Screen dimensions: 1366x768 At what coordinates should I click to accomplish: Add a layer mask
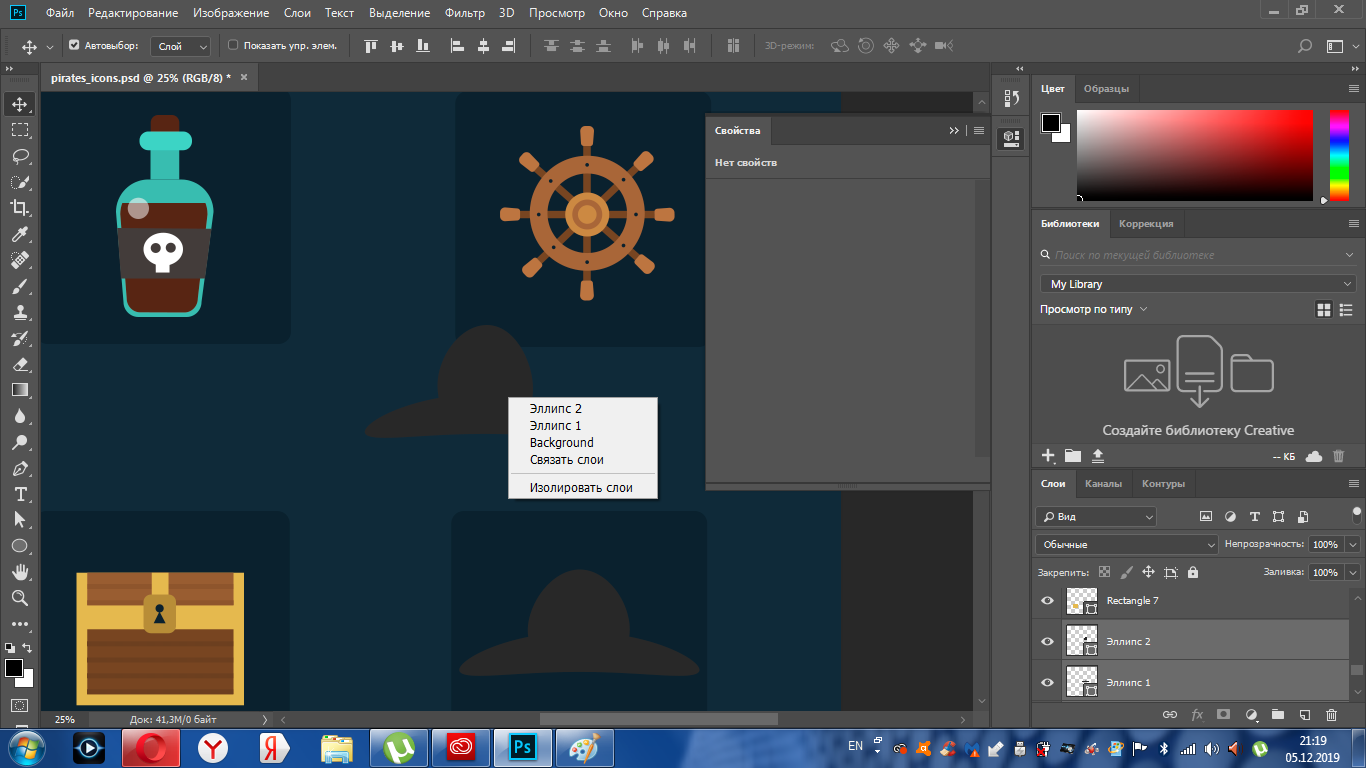point(1223,715)
